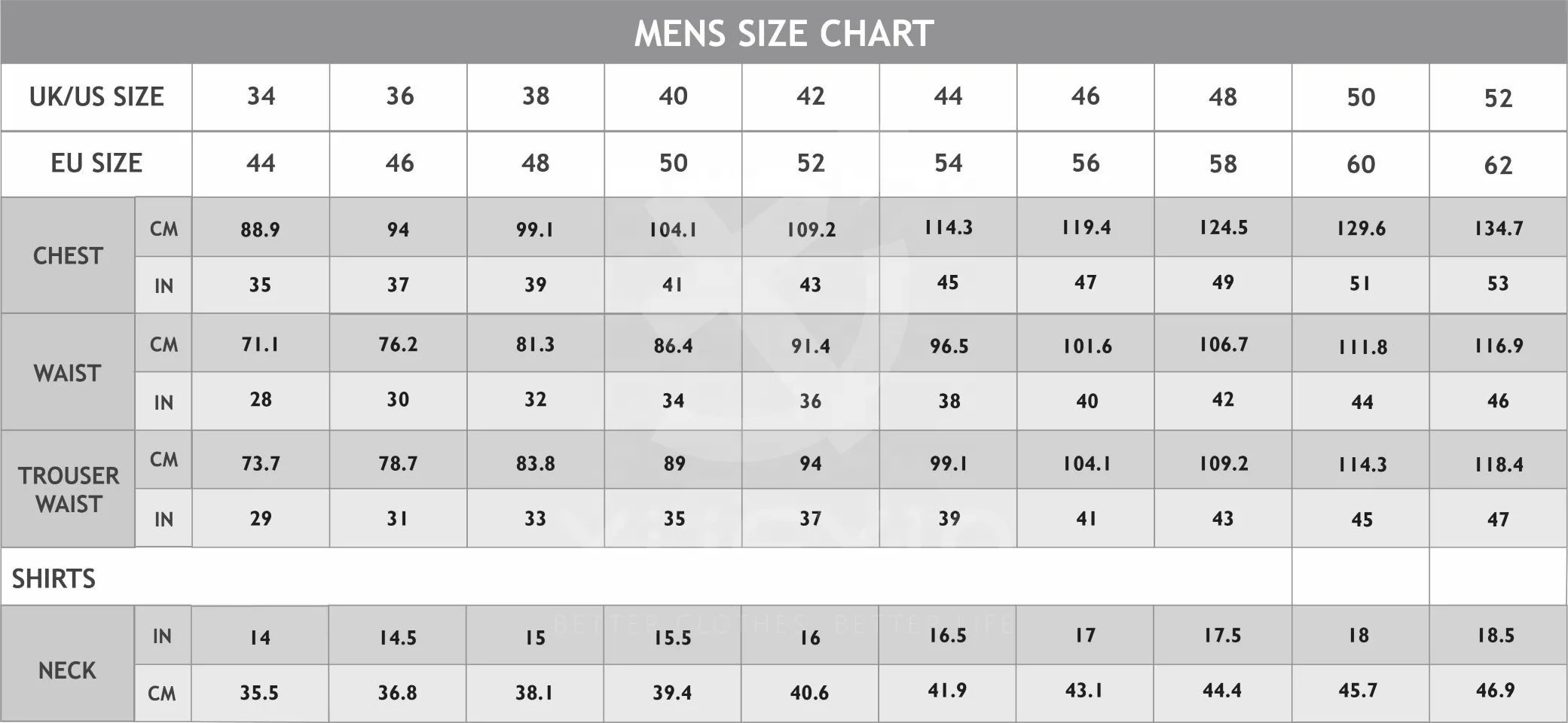Select trouser waist CM value 118.4
Viewport: 1568px width, 723px height.
click(1499, 465)
